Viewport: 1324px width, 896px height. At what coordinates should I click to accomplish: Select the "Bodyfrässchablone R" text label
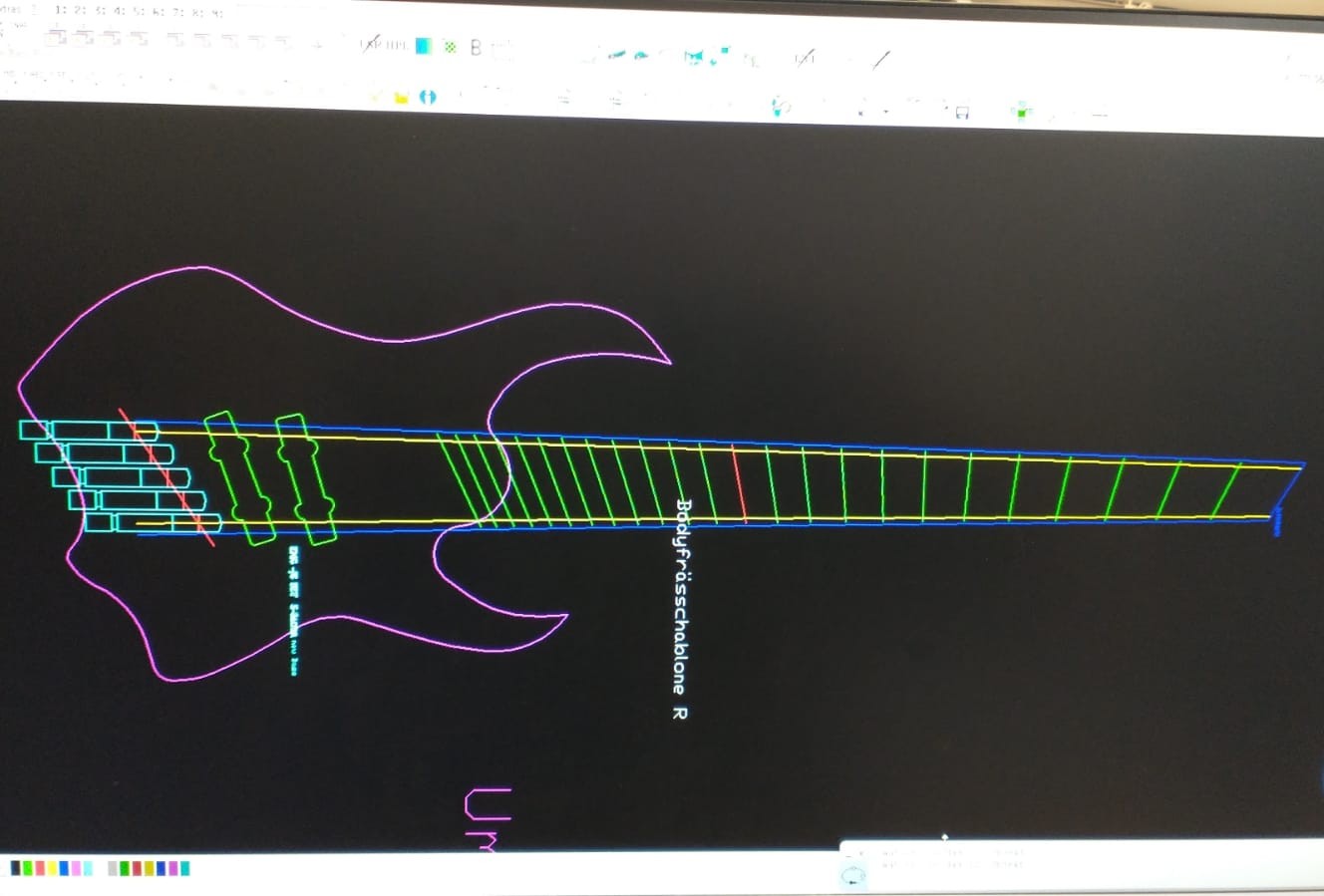click(681, 608)
